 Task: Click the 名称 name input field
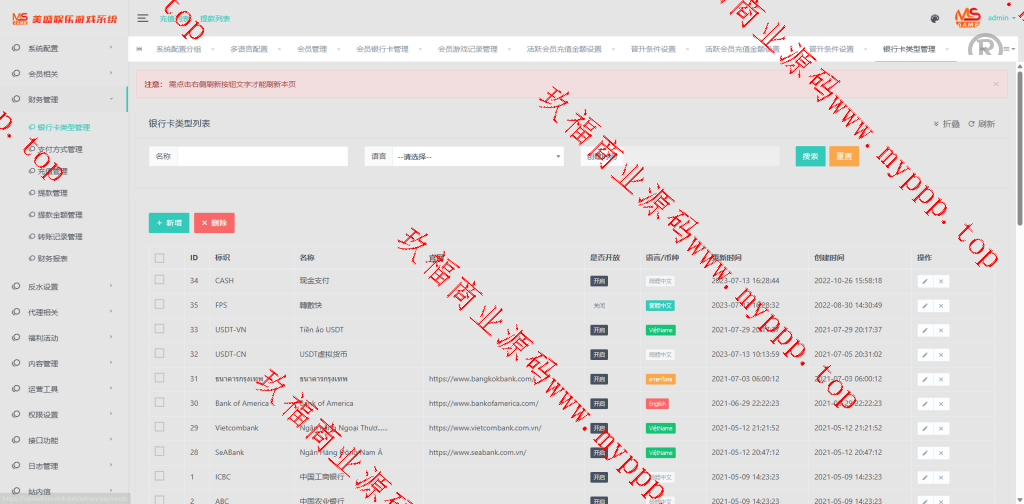coord(262,157)
